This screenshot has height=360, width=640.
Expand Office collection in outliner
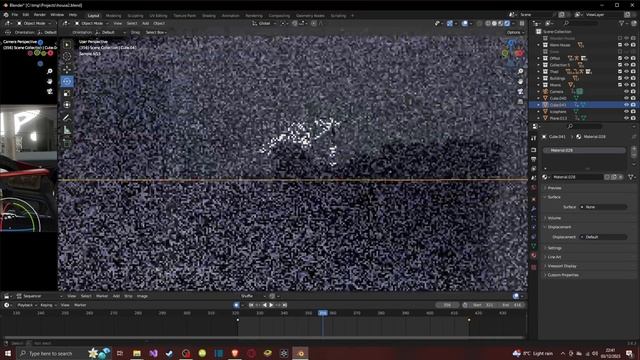coord(538,58)
